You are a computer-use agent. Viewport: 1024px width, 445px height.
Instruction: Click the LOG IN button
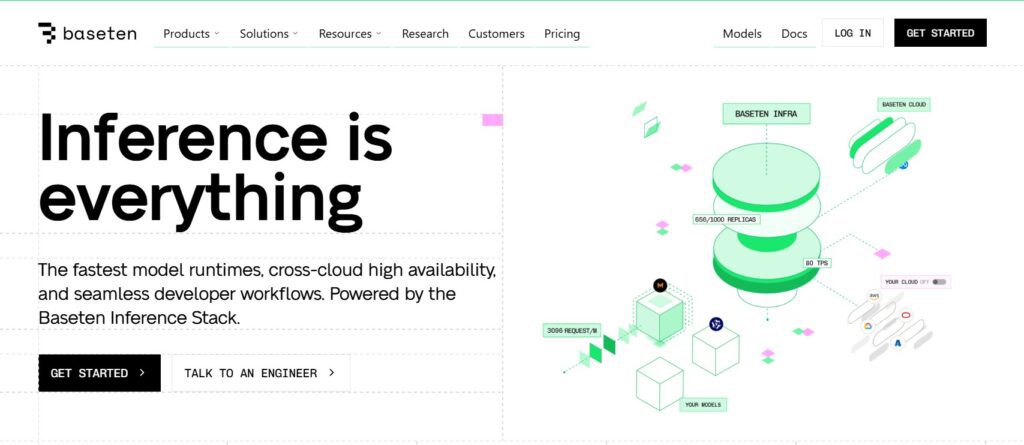pyautogui.click(x=852, y=33)
